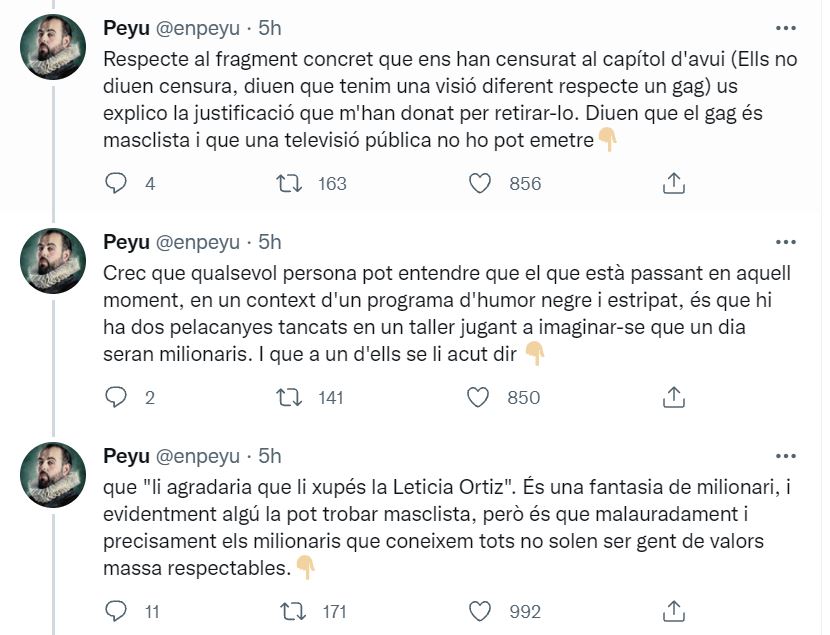
Task: Retweet the tweet with 171 retweets
Action: (290, 611)
